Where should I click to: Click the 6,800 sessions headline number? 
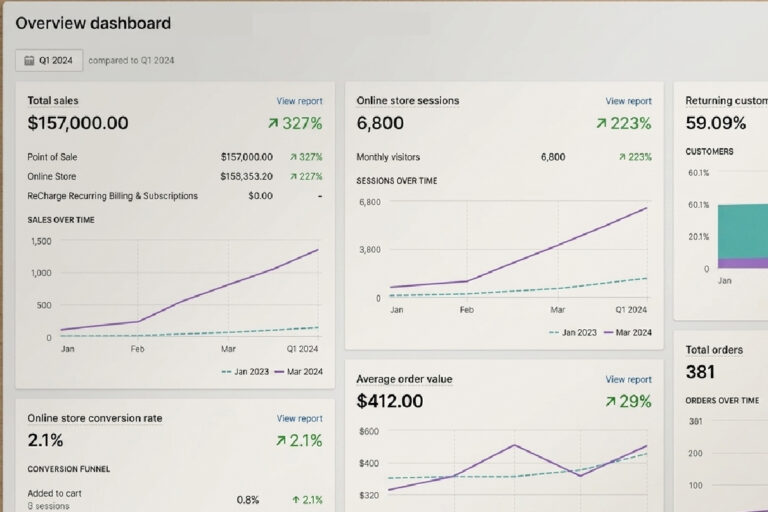380,123
